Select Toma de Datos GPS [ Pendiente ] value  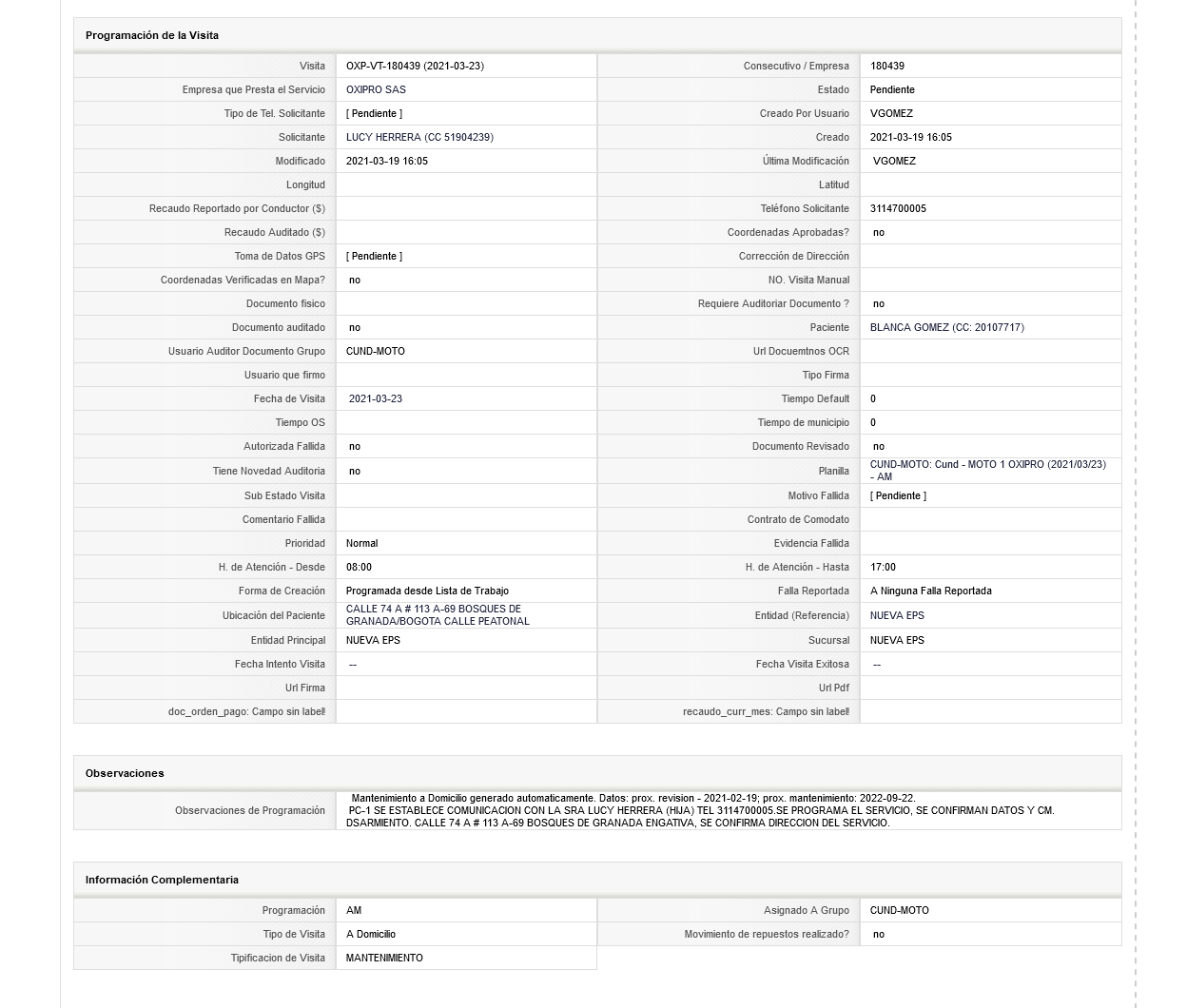[374, 256]
